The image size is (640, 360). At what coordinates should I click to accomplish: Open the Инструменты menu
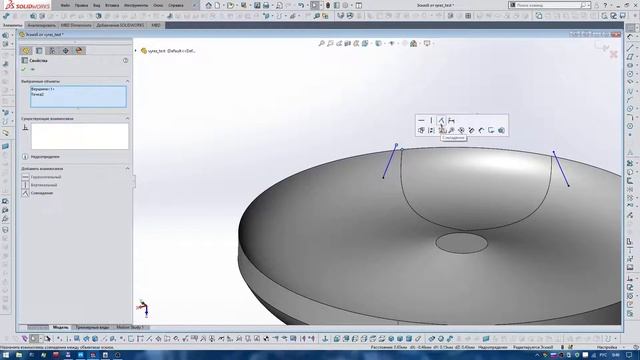pos(136,5)
